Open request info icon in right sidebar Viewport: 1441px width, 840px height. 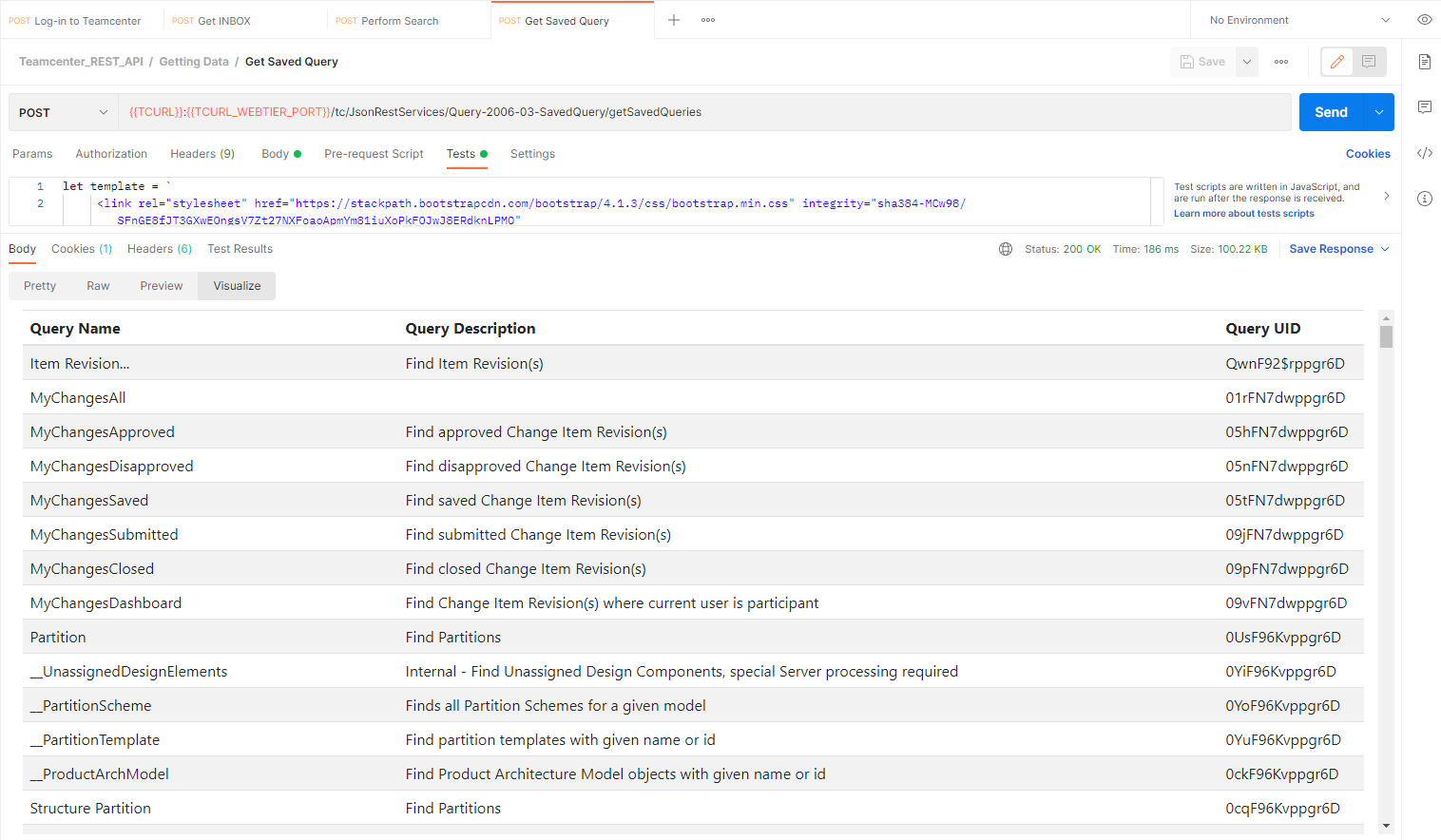pyautogui.click(x=1424, y=199)
